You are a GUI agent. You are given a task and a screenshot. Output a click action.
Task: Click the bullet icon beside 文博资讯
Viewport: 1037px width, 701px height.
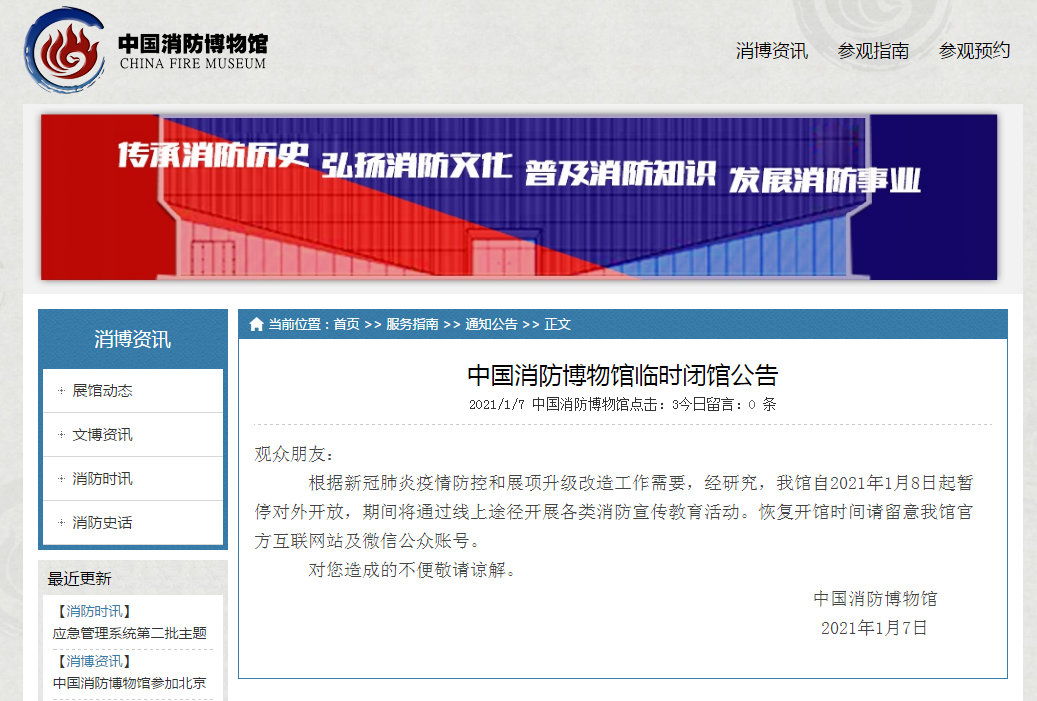click(x=61, y=434)
